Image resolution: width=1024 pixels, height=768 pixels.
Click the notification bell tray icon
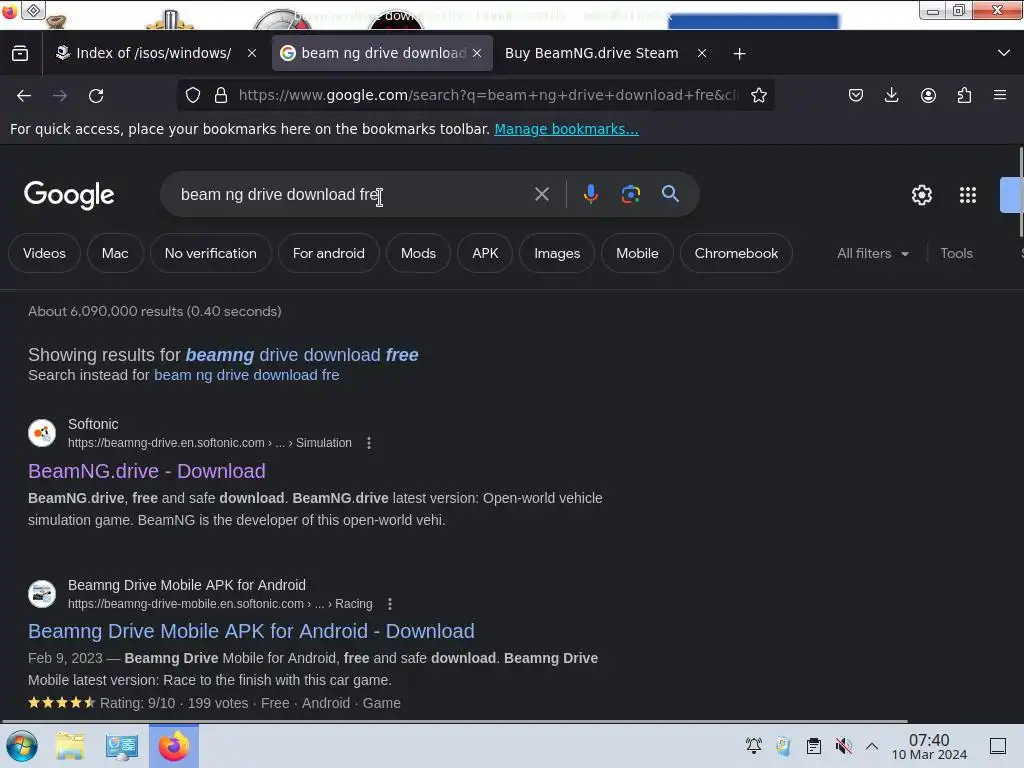coord(754,746)
